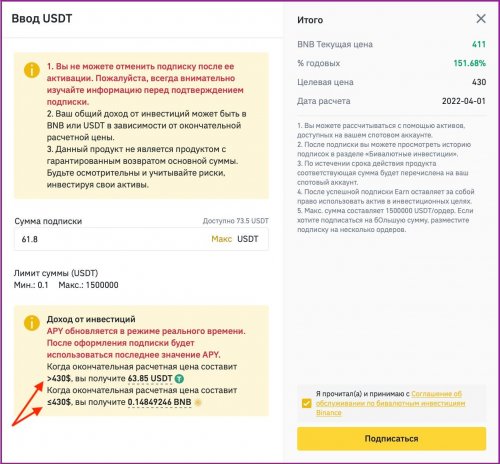The width and height of the screenshot is (500, 464).
Task: Click the USDT currency label in amount field
Action: [x=248, y=239]
